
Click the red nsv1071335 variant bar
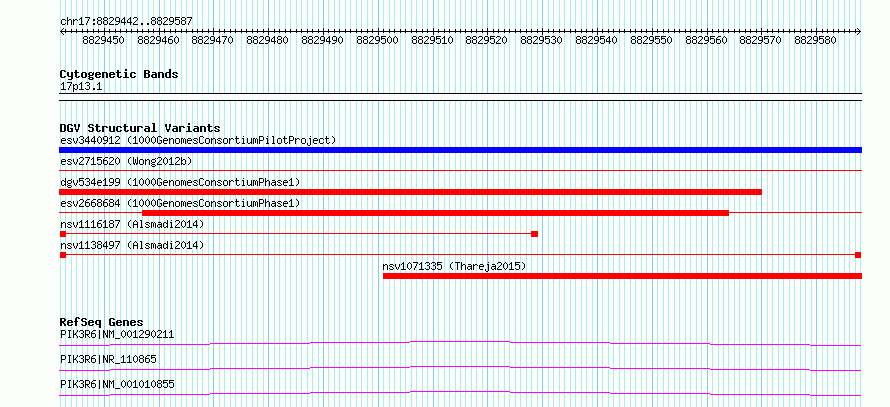[623, 276]
